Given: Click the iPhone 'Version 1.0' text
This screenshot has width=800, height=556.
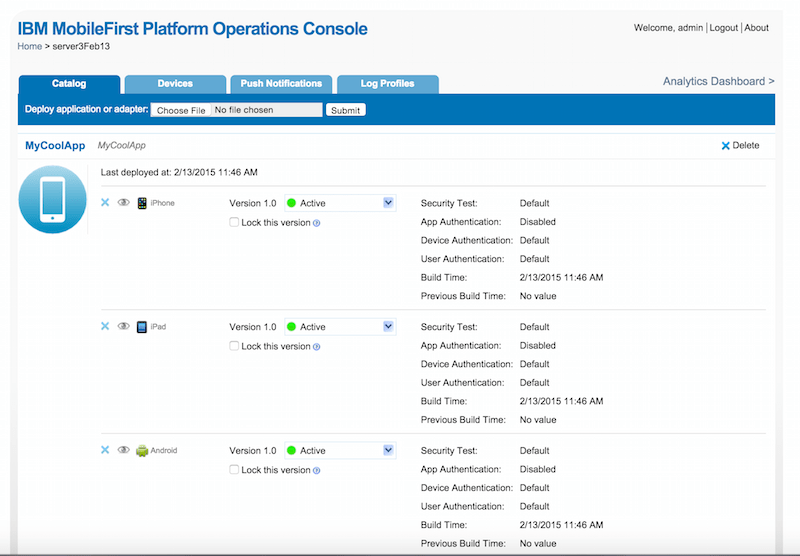Looking at the screenshot, I should pyautogui.click(x=253, y=203).
